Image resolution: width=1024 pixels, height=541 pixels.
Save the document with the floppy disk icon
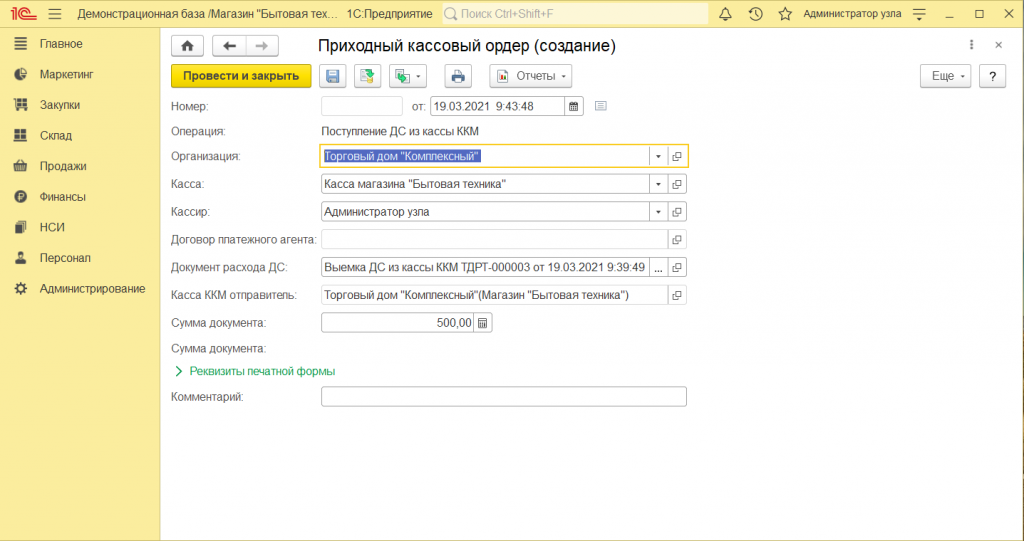329,76
